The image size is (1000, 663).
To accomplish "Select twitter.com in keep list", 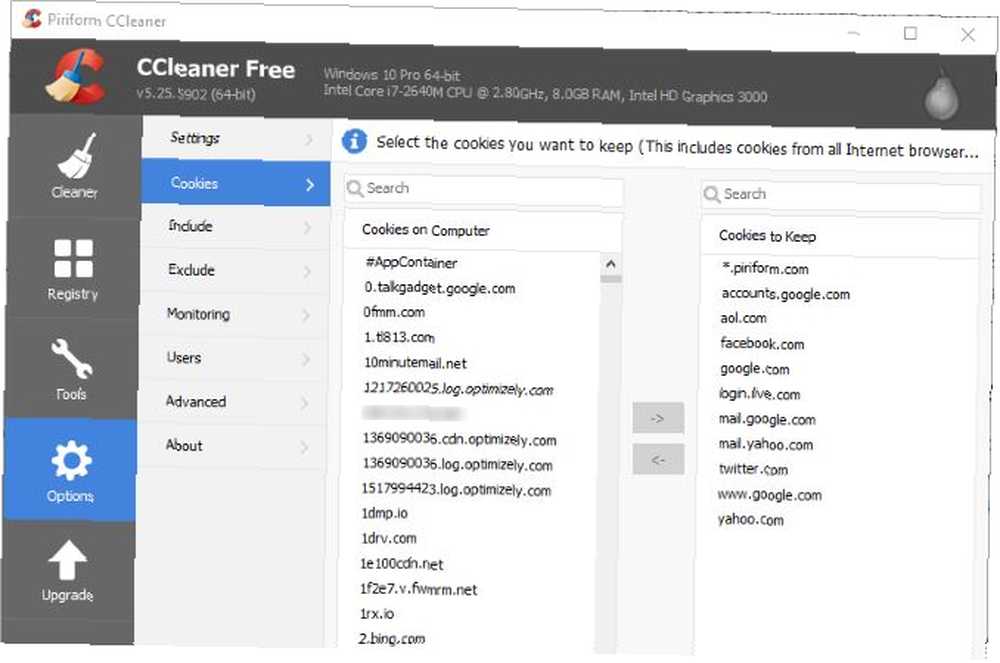I will [753, 469].
